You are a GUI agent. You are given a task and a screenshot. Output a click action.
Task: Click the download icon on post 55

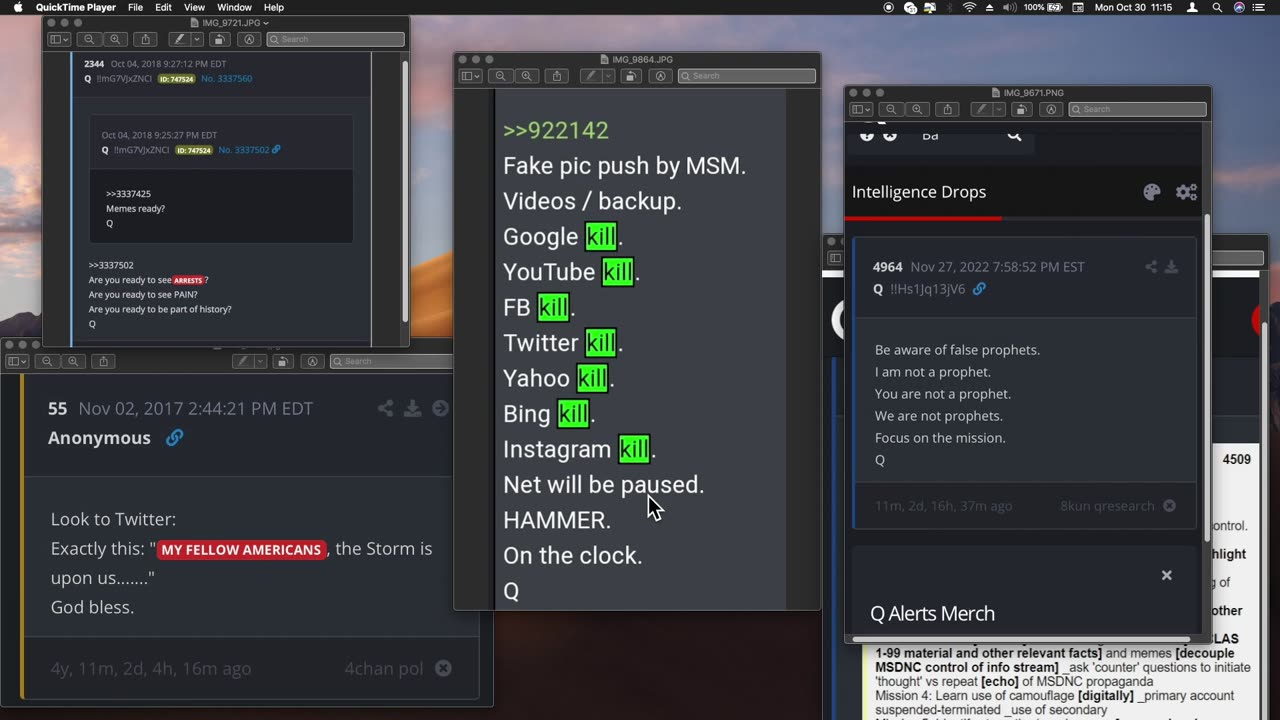[412, 408]
